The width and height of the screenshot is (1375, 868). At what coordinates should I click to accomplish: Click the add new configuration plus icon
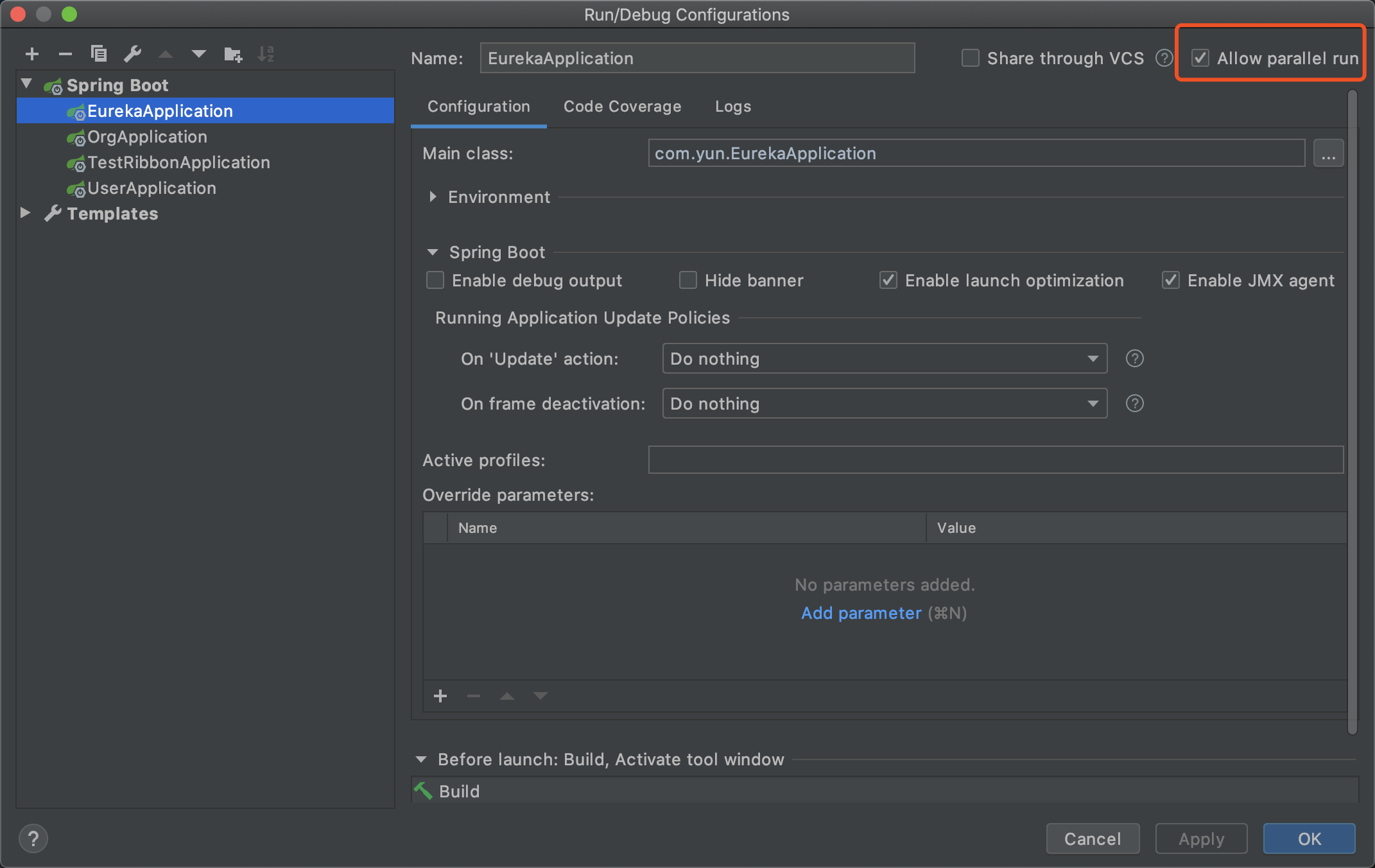pos(32,54)
